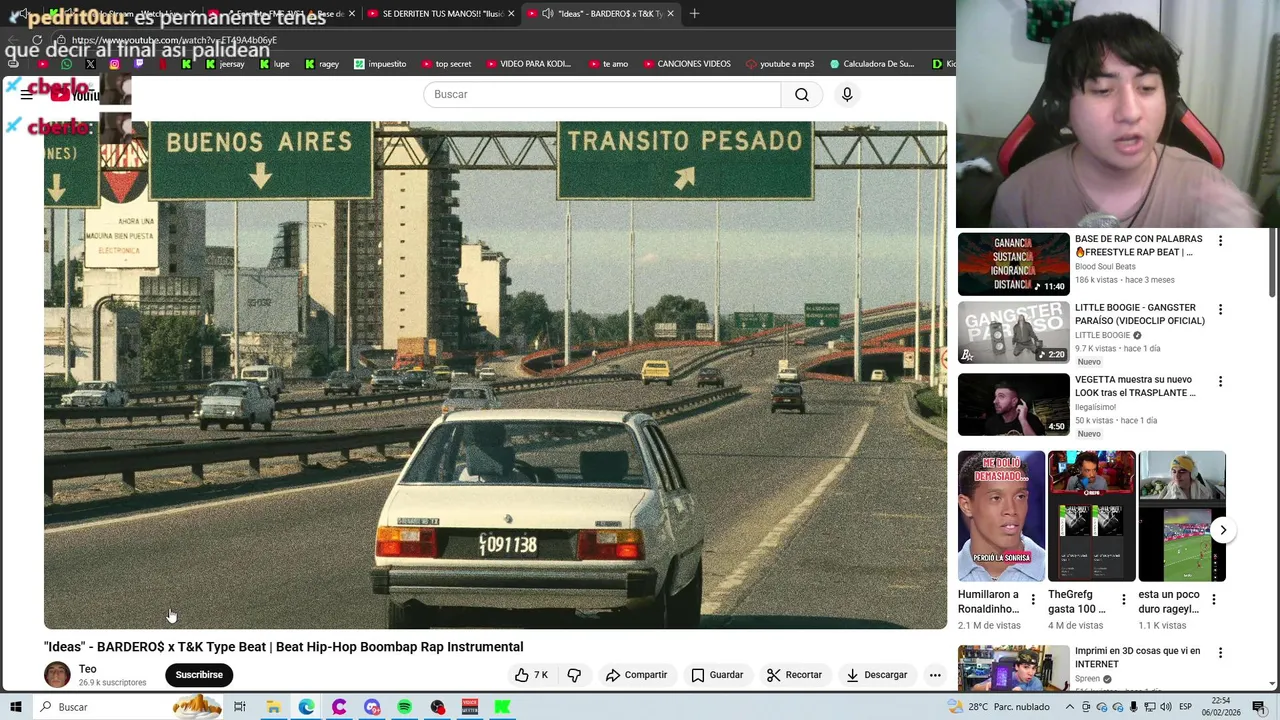Open the YouTube hamburger guide menu

click(27, 94)
